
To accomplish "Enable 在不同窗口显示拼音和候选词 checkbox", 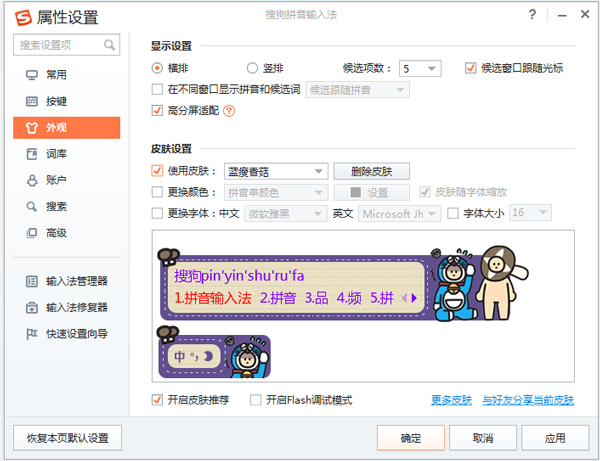I will (x=157, y=90).
